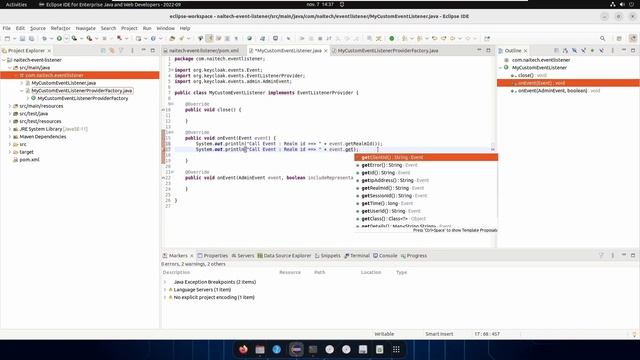The height and width of the screenshot is (360, 640).
Task: Click Smart Insert in the status bar
Action: point(439,334)
